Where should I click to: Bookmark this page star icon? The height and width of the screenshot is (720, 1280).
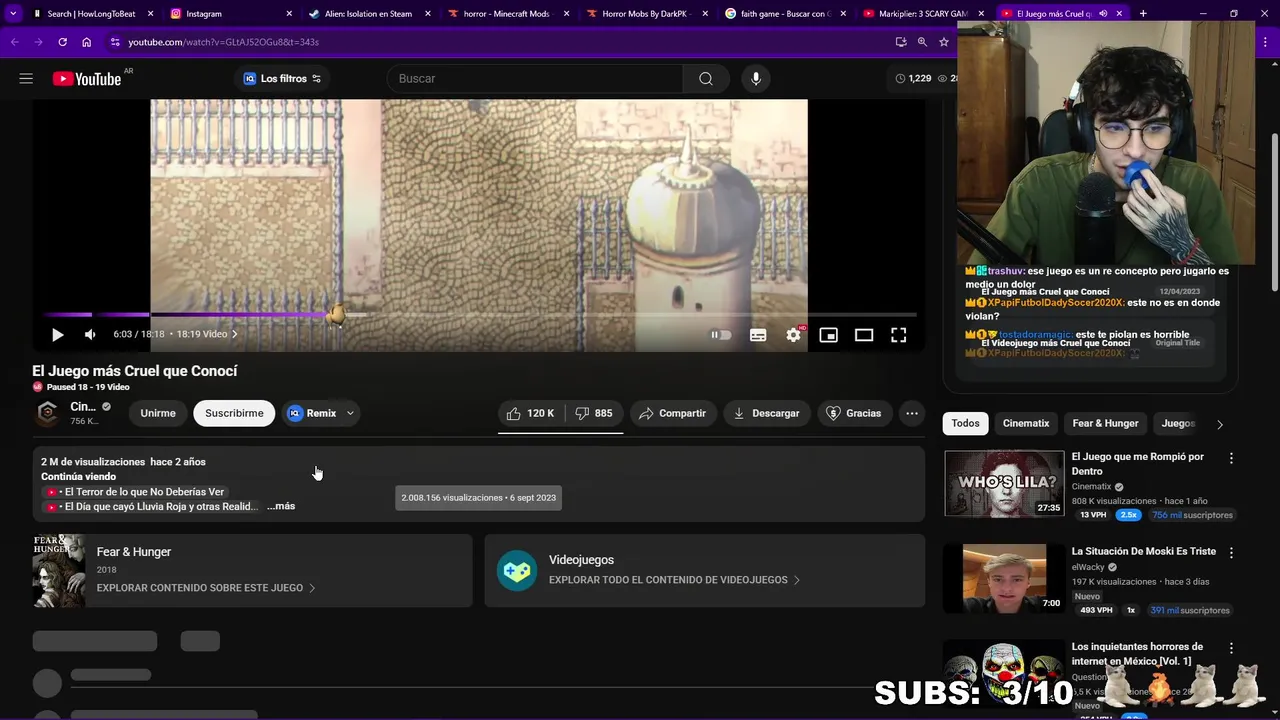click(x=943, y=42)
